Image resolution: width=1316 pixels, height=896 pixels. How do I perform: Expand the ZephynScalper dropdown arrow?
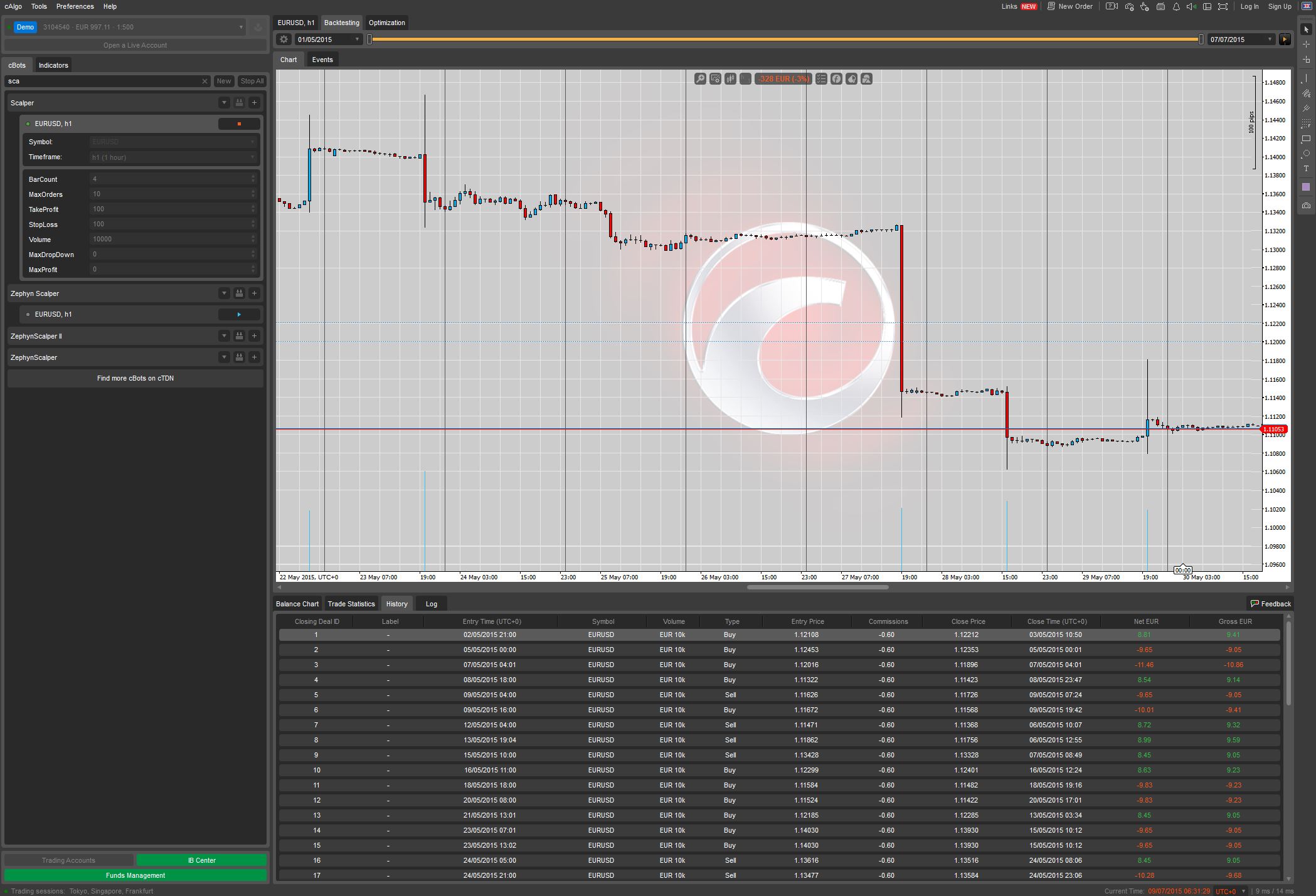click(x=224, y=357)
